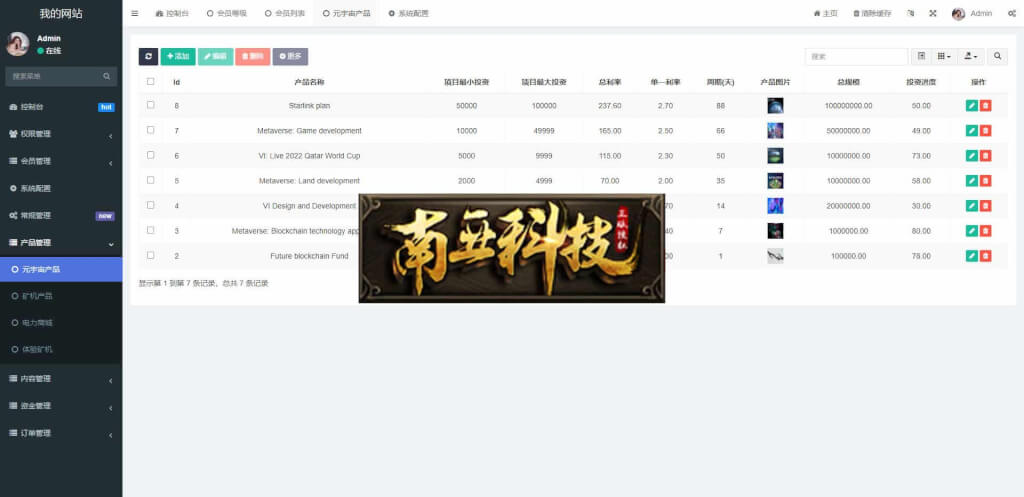The height and width of the screenshot is (497, 1024).
Task: Delete the Qatar World Cup row
Action: point(985,155)
